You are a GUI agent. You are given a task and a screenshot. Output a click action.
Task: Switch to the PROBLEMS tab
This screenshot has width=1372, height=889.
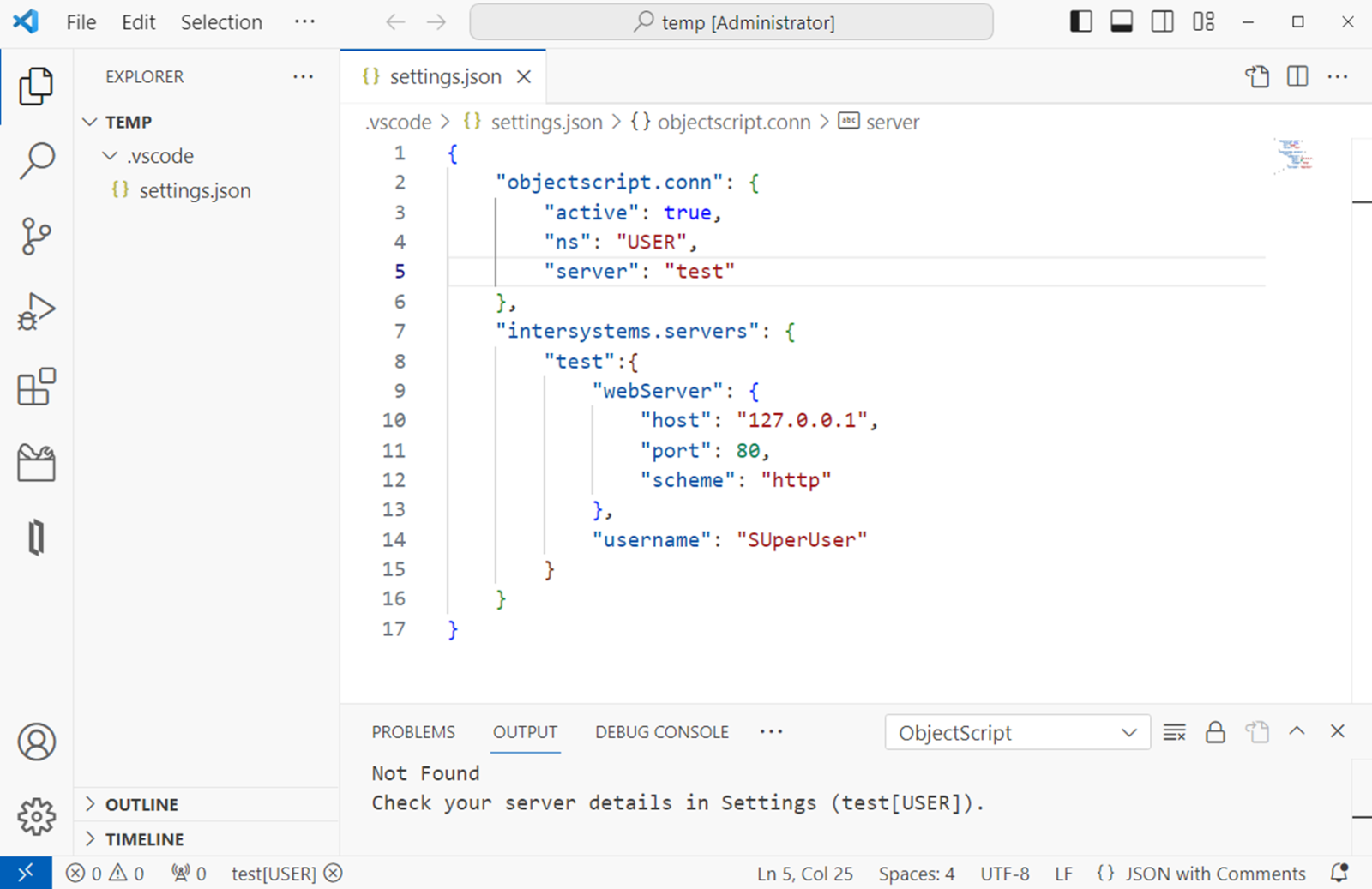coord(413,732)
